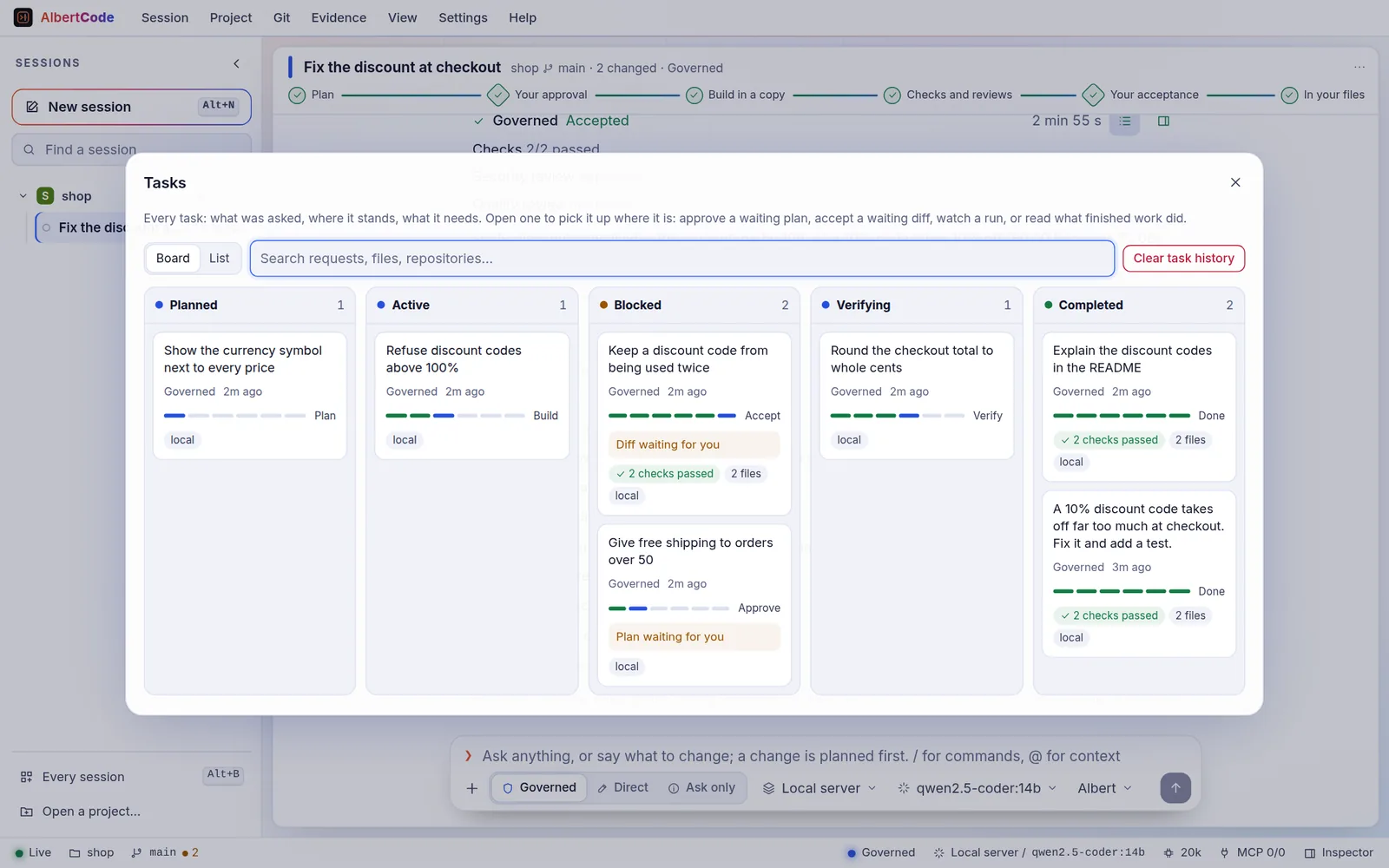The image size is (1389, 868).
Task: Open the Settings menu
Action: [463, 17]
